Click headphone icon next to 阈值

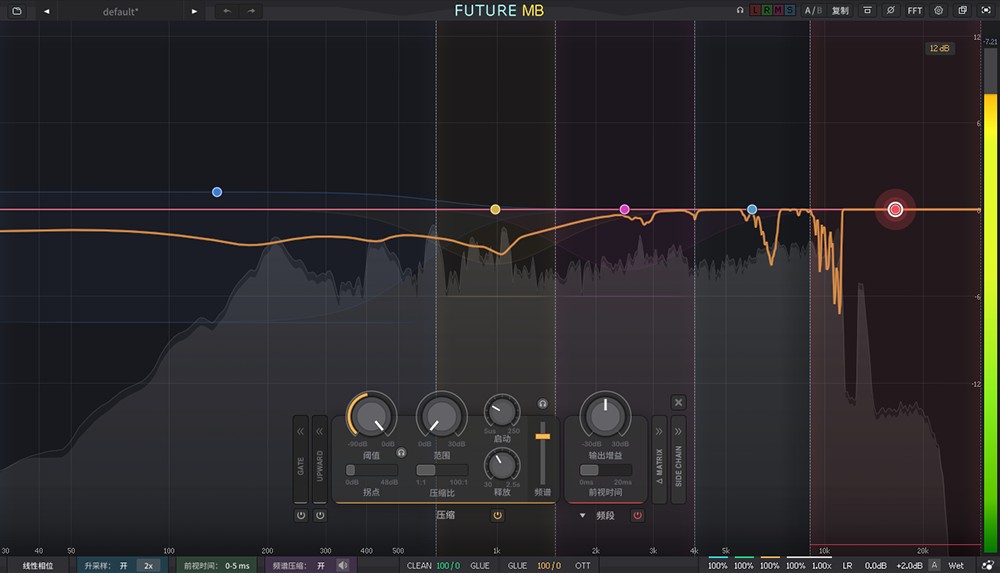[x=401, y=452]
